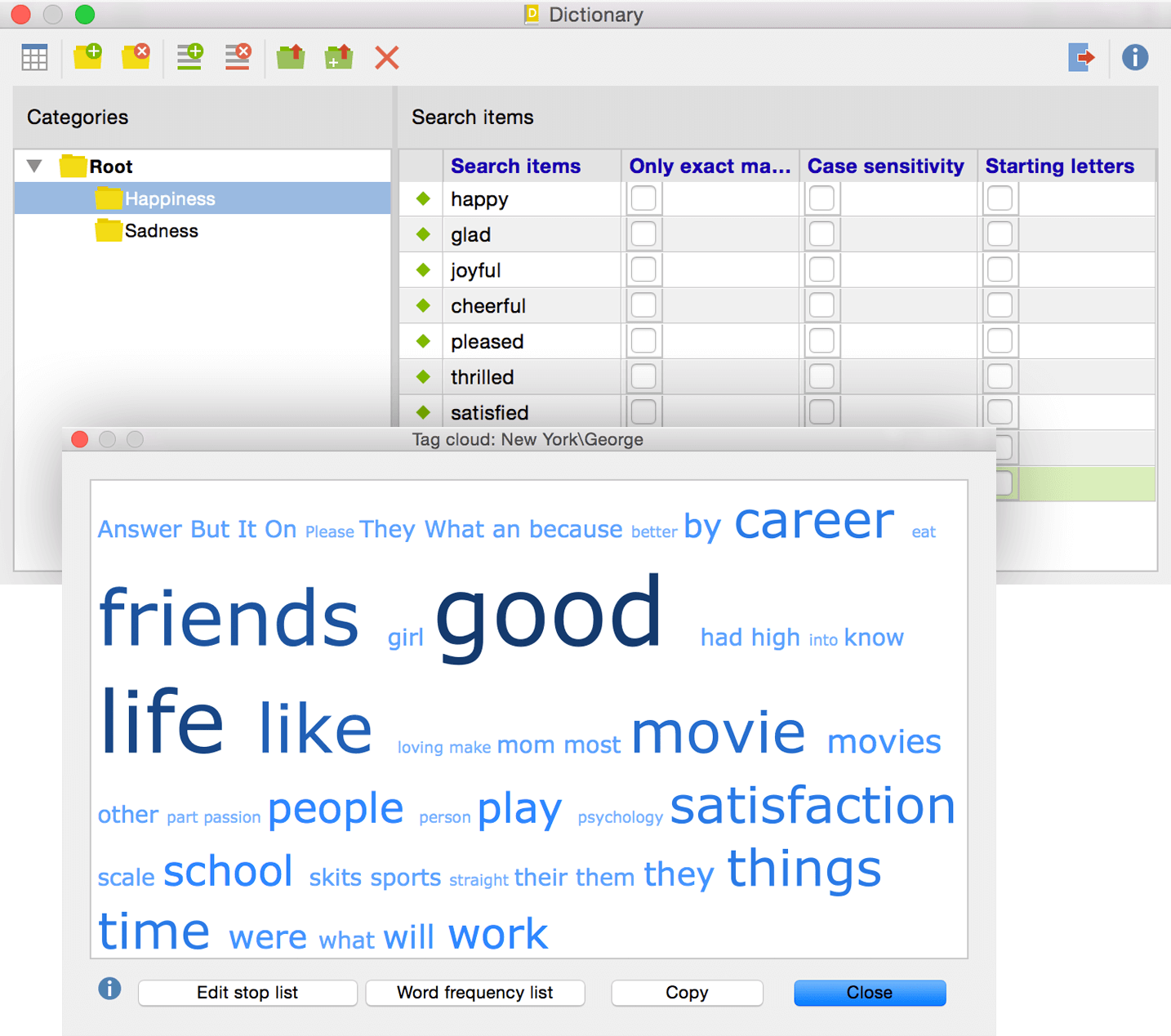Click the word 'friends' in tag cloud
Viewport: 1171px width, 1036px height.
229,618
